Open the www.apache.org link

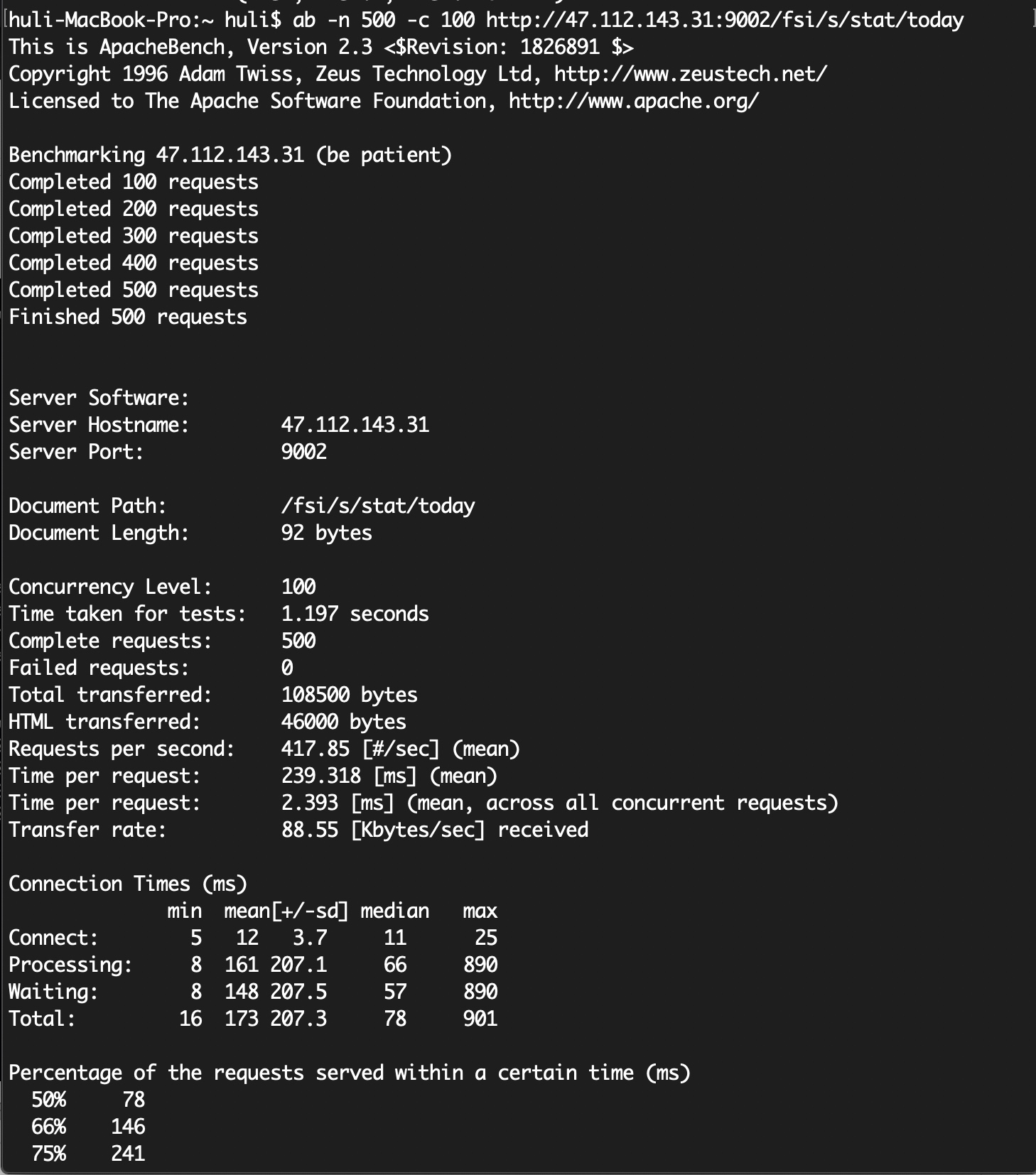(633, 101)
